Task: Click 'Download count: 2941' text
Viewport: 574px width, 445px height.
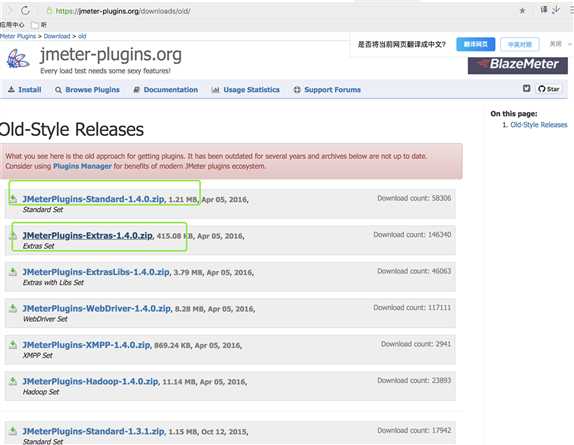Action: (x=416, y=344)
